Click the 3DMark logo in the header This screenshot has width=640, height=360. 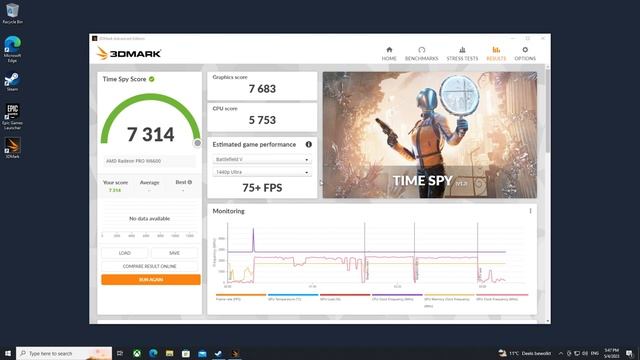(129, 53)
